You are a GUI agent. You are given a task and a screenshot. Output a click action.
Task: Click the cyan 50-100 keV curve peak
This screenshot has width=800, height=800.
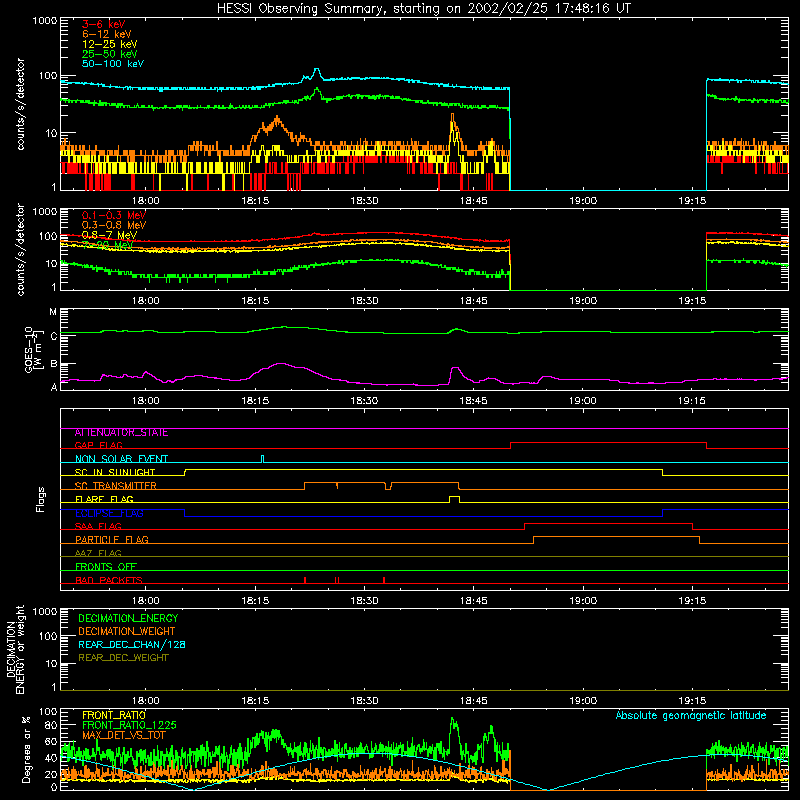click(x=317, y=69)
